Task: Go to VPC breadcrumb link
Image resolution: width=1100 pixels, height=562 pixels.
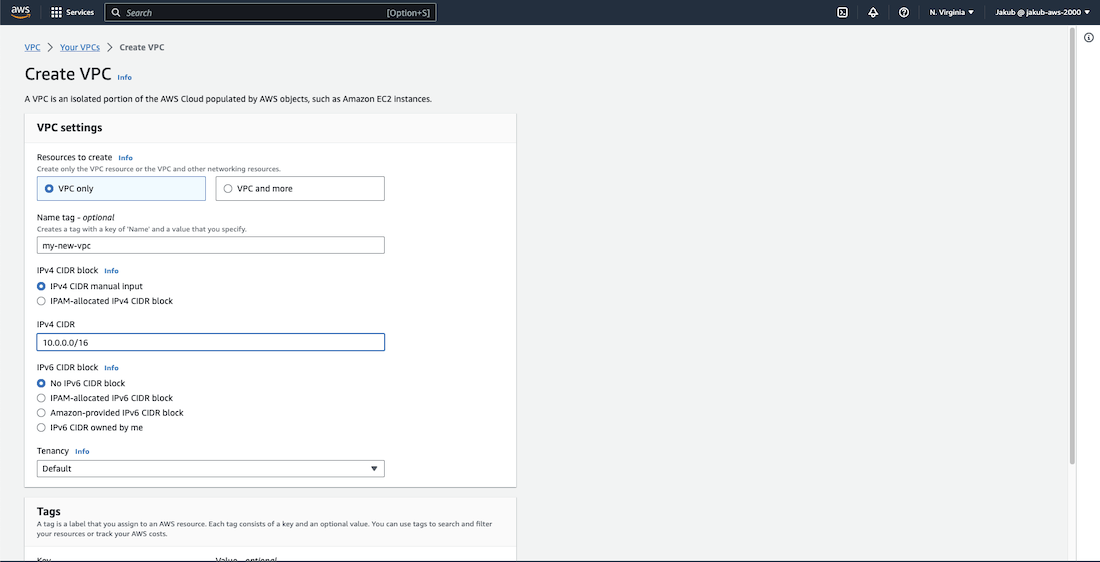Action: (32, 47)
